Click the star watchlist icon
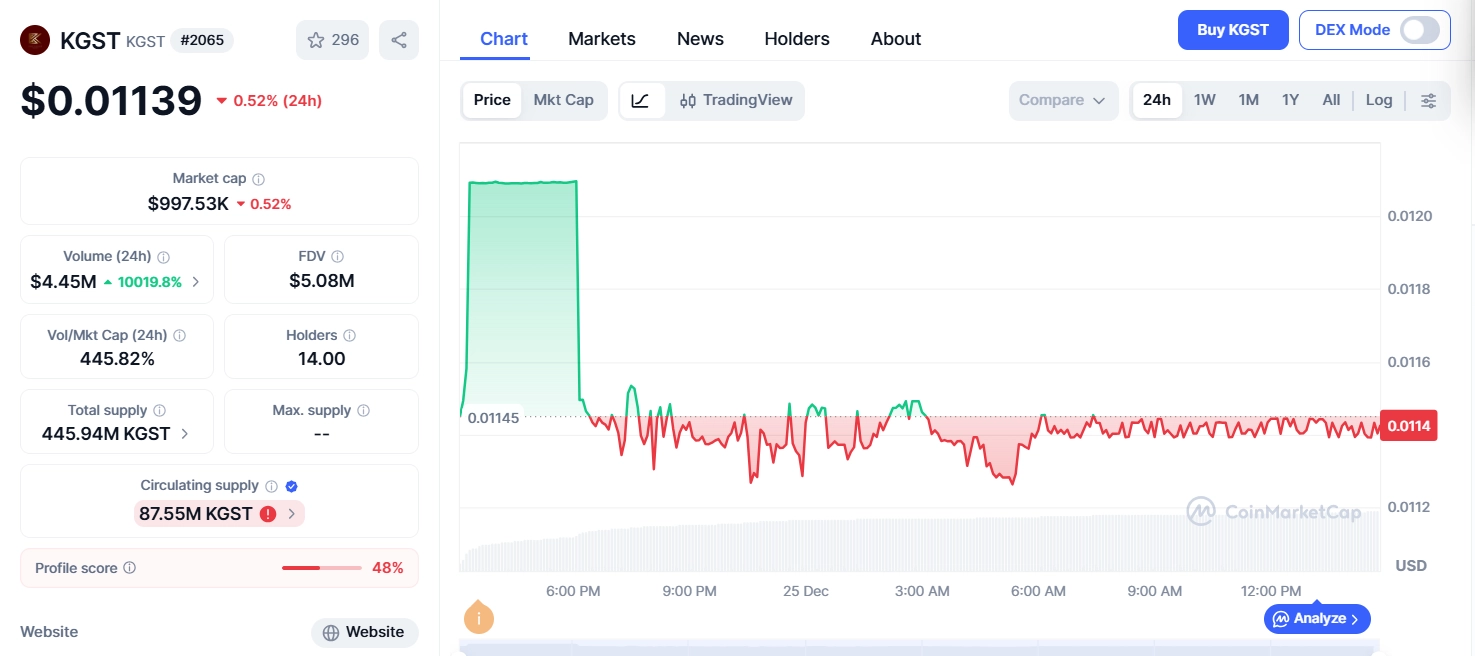The image size is (1475, 656). 316,40
